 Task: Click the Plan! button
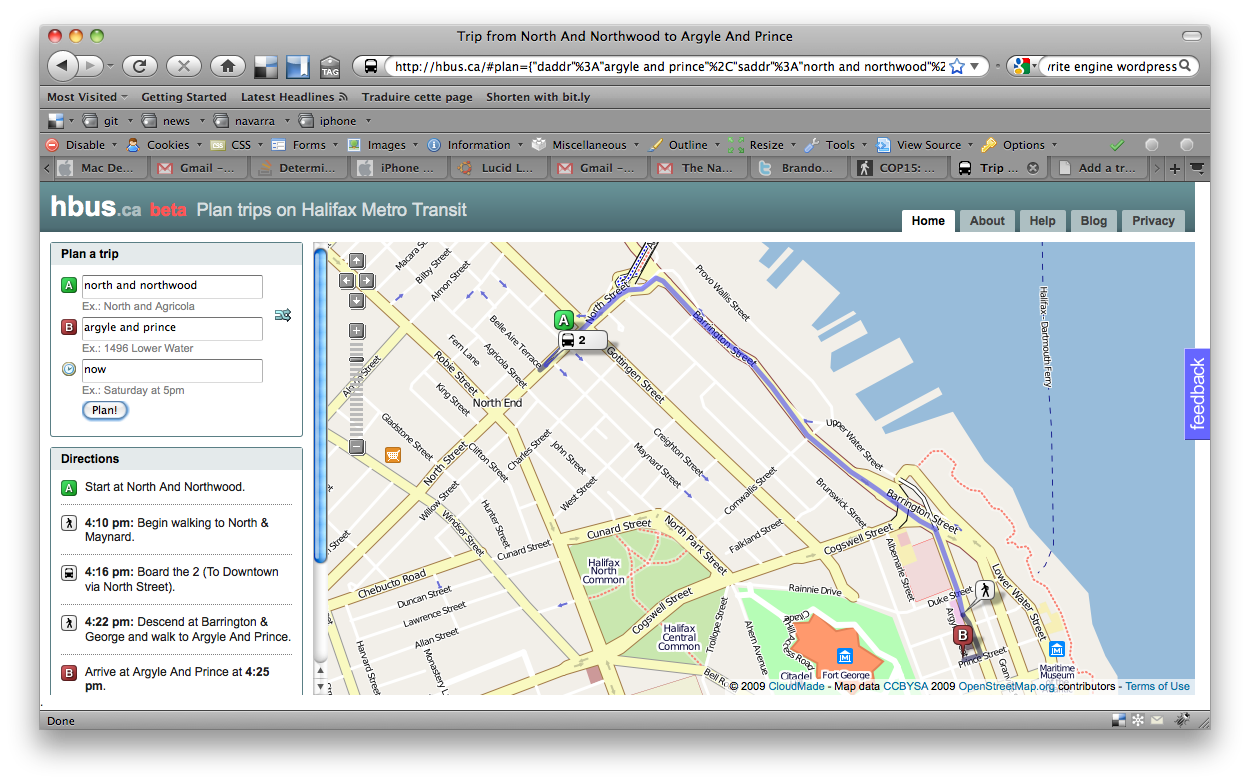(x=105, y=410)
